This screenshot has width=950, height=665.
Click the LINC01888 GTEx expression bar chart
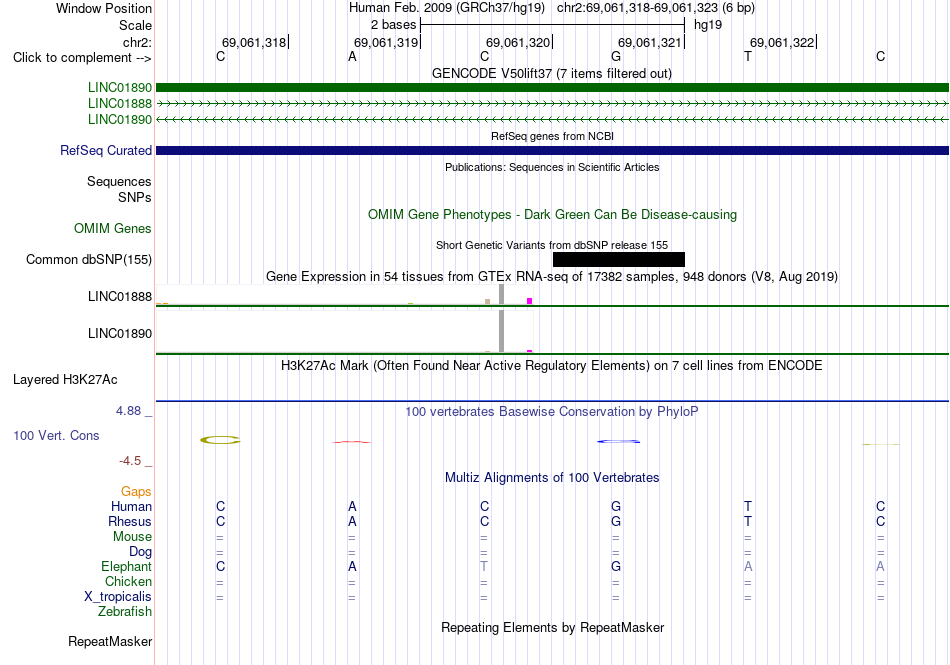[x=345, y=295]
